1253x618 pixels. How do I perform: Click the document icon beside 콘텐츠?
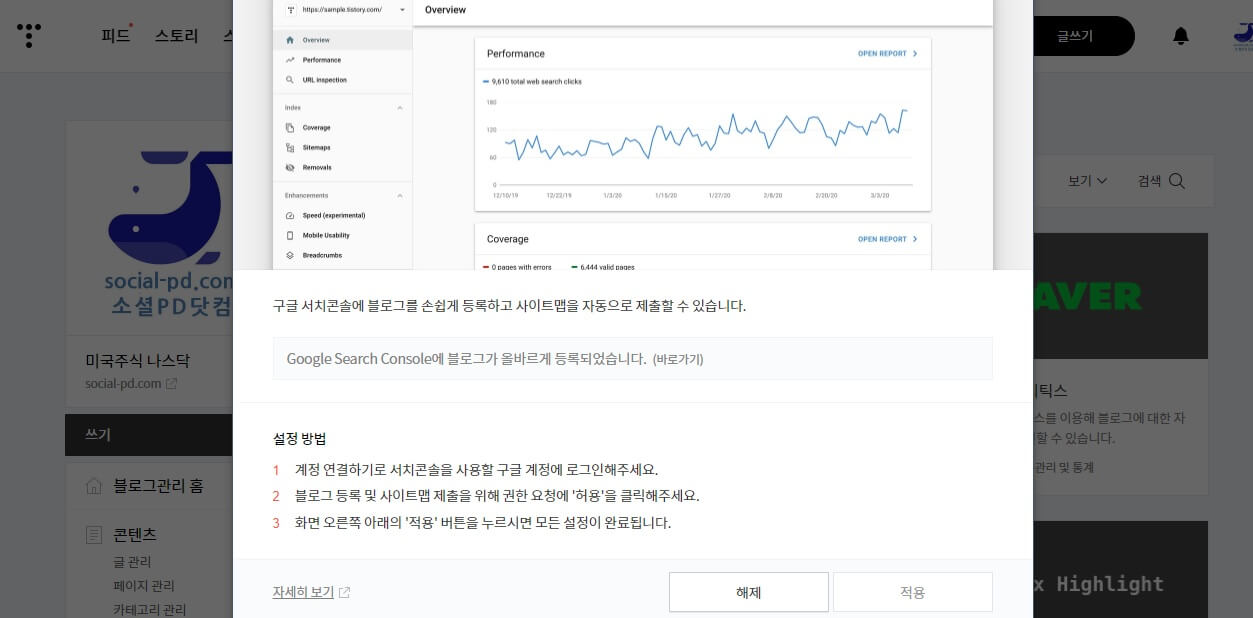pyautogui.click(x=94, y=535)
